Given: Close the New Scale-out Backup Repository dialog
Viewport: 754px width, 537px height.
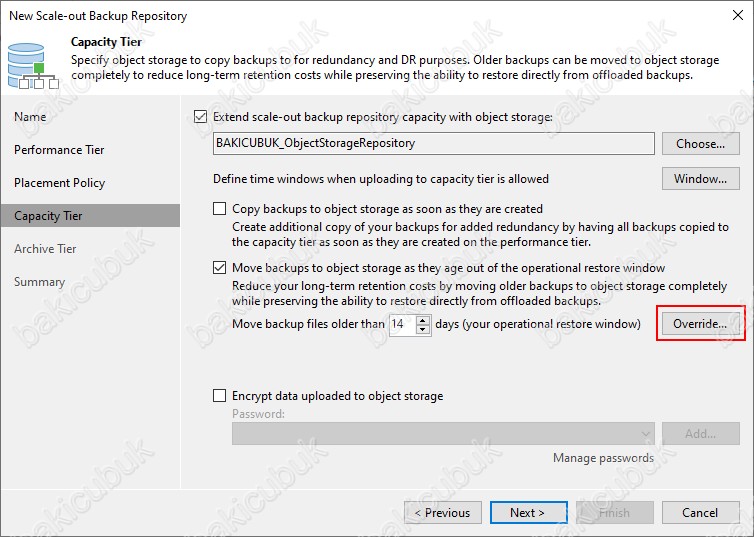Looking at the screenshot, I should point(738,15).
